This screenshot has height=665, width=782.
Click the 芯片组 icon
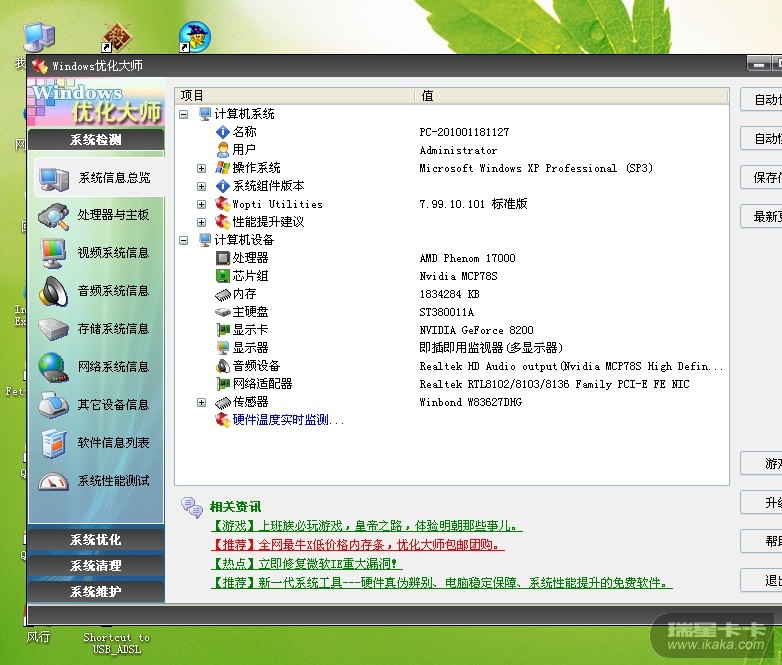(x=222, y=276)
